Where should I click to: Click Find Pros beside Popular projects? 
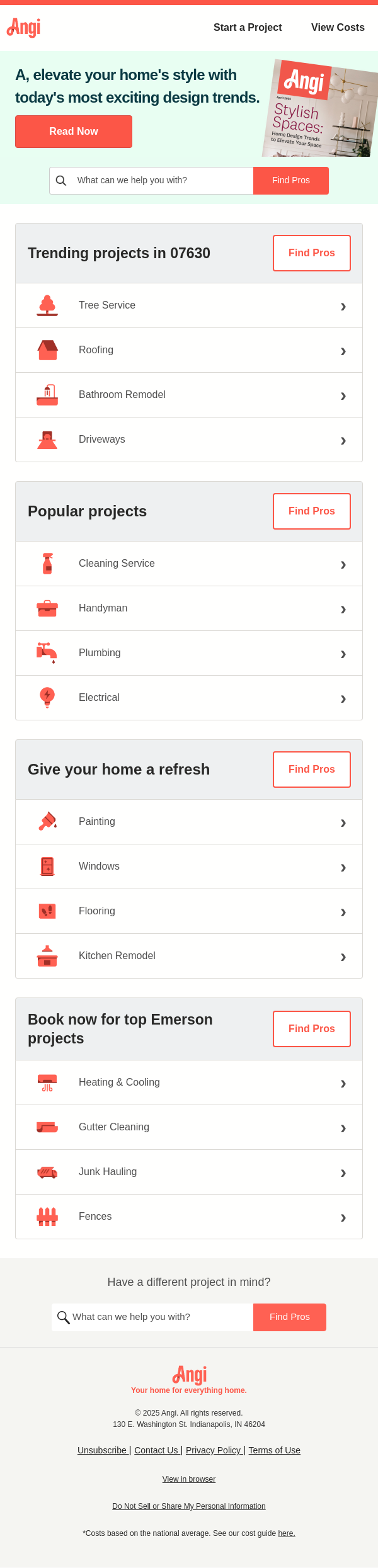(312, 511)
